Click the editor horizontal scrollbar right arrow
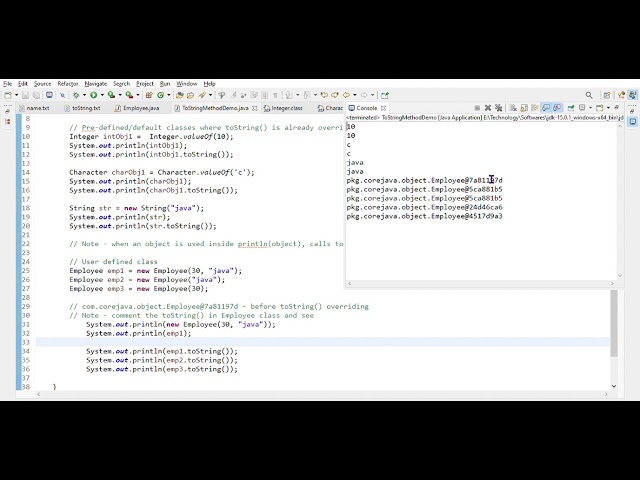Viewport: 640px width, 480px height. (606, 394)
